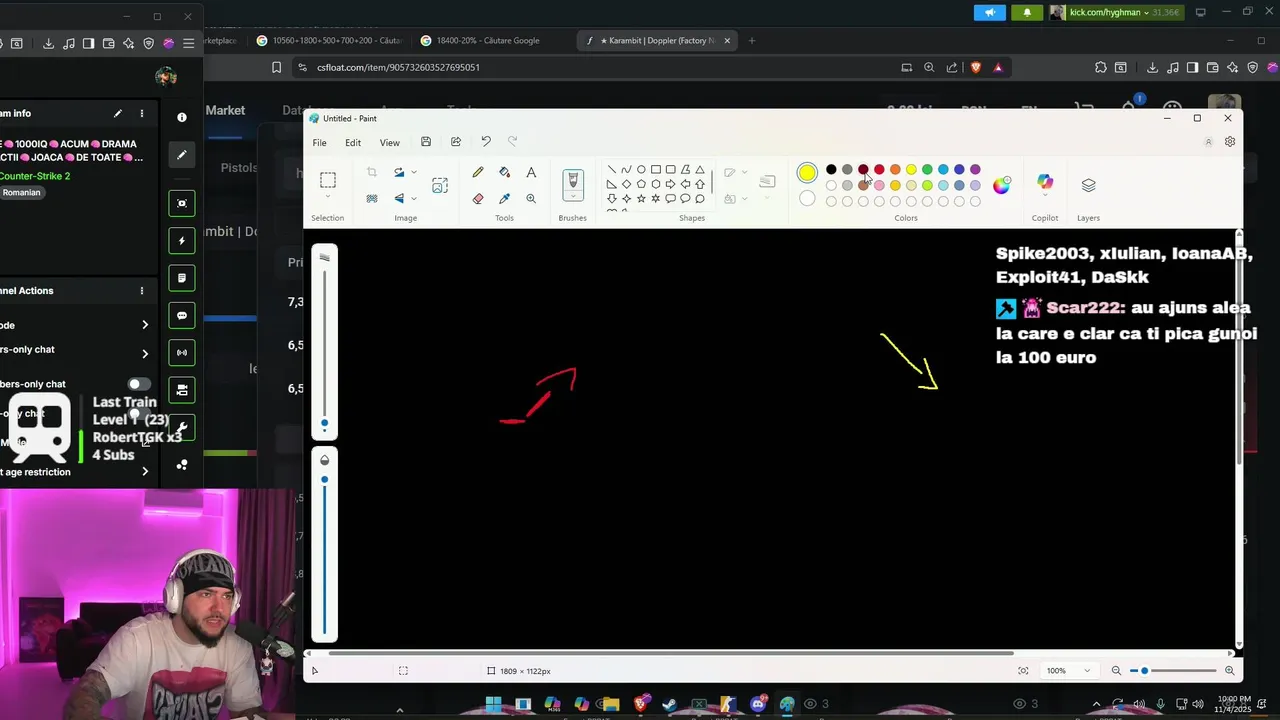Click the pencil edit icon beside stream info
Screen dimensions: 1280x720
point(117,114)
